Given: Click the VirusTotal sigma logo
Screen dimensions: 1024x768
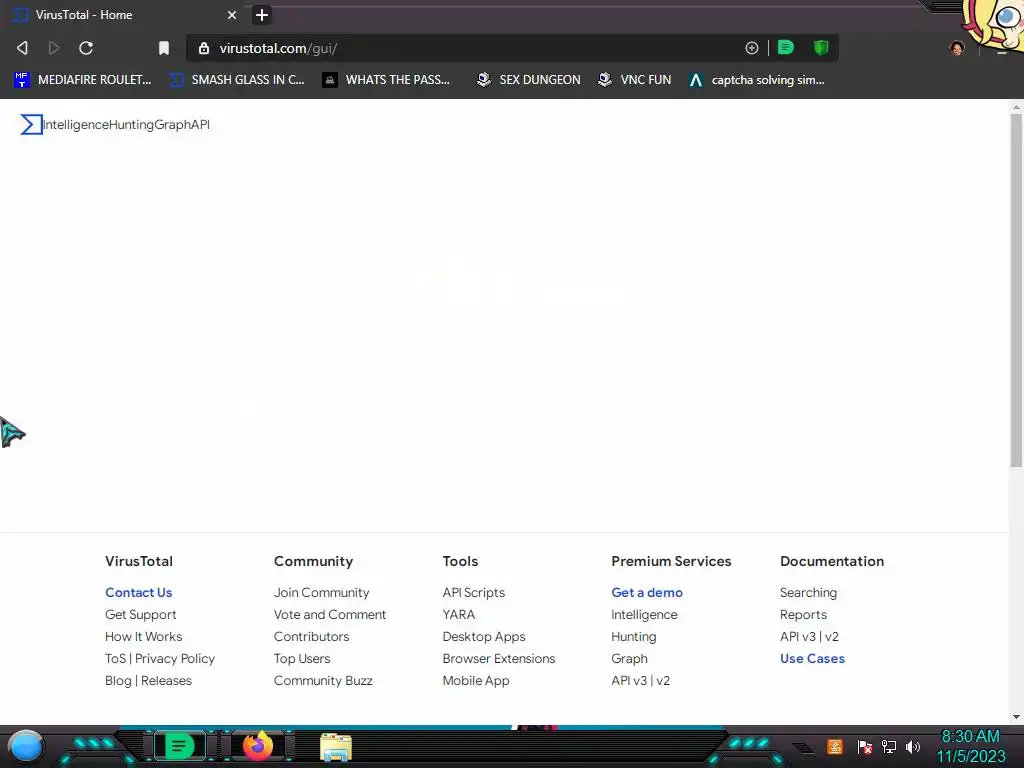Looking at the screenshot, I should click(x=31, y=124).
